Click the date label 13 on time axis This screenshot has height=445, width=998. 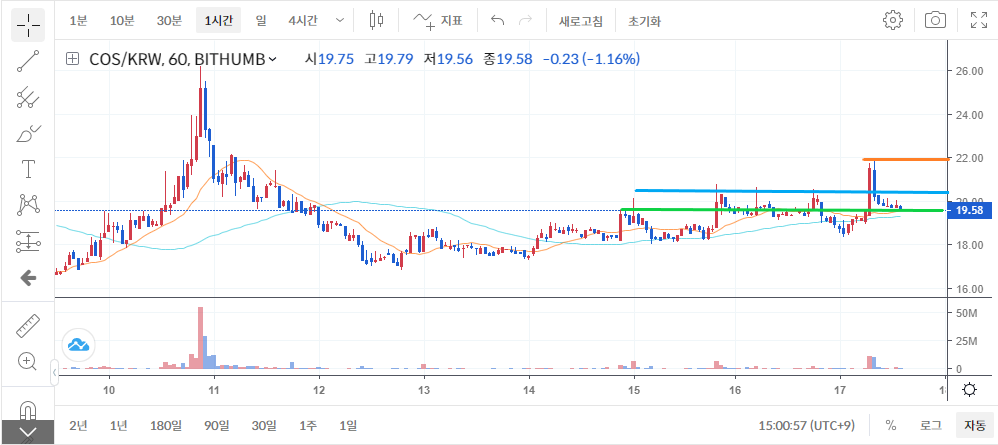424,390
